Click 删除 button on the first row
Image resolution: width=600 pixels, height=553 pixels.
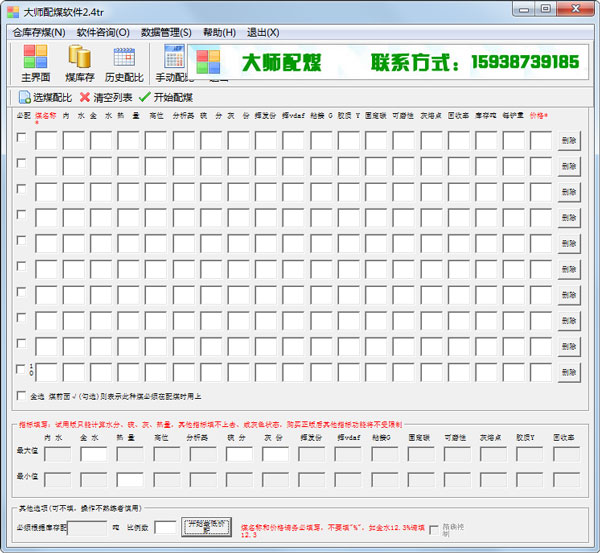tap(568, 140)
